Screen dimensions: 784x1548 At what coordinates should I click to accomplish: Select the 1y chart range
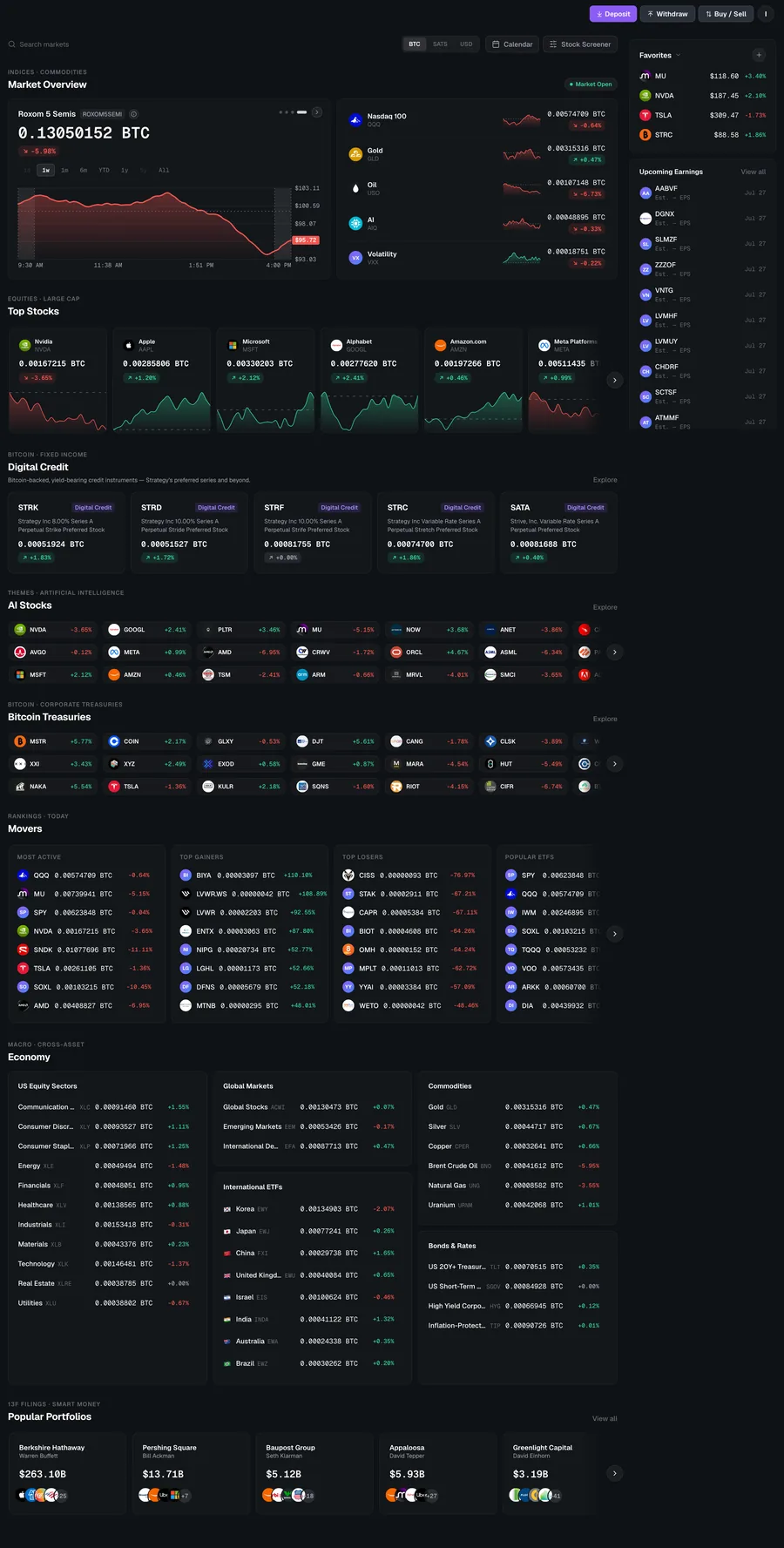click(x=125, y=171)
